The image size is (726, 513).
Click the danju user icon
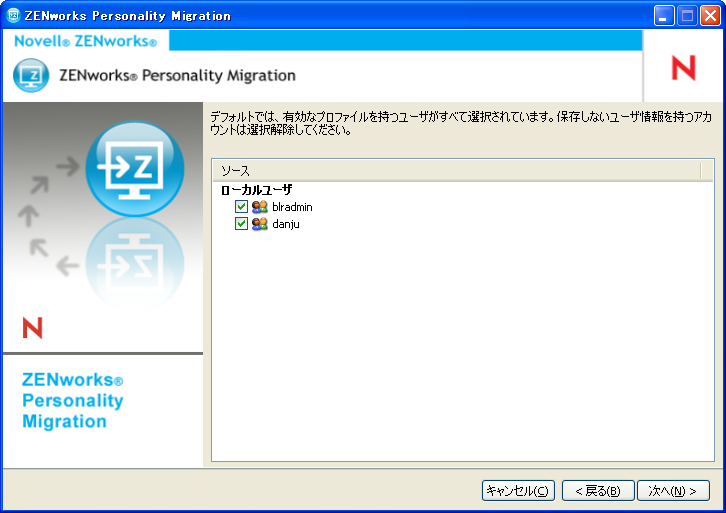[260, 224]
